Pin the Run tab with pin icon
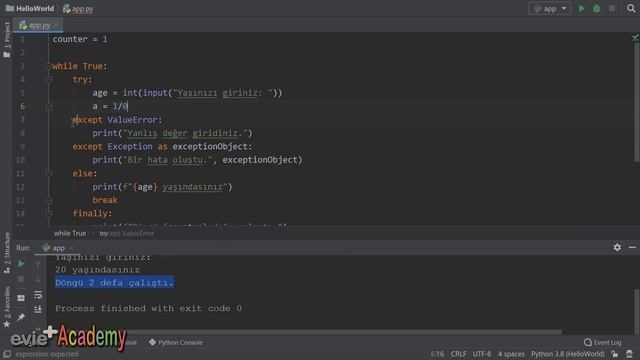640x360 pixels. (x=21, y=317)
